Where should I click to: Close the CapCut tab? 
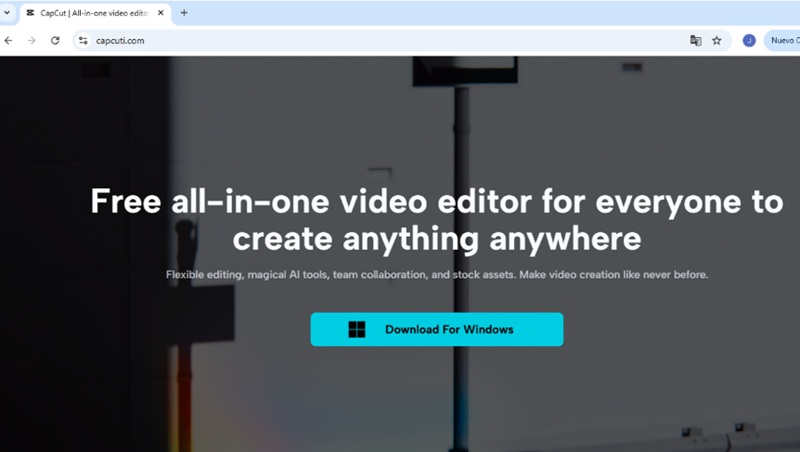coord(161,13)
